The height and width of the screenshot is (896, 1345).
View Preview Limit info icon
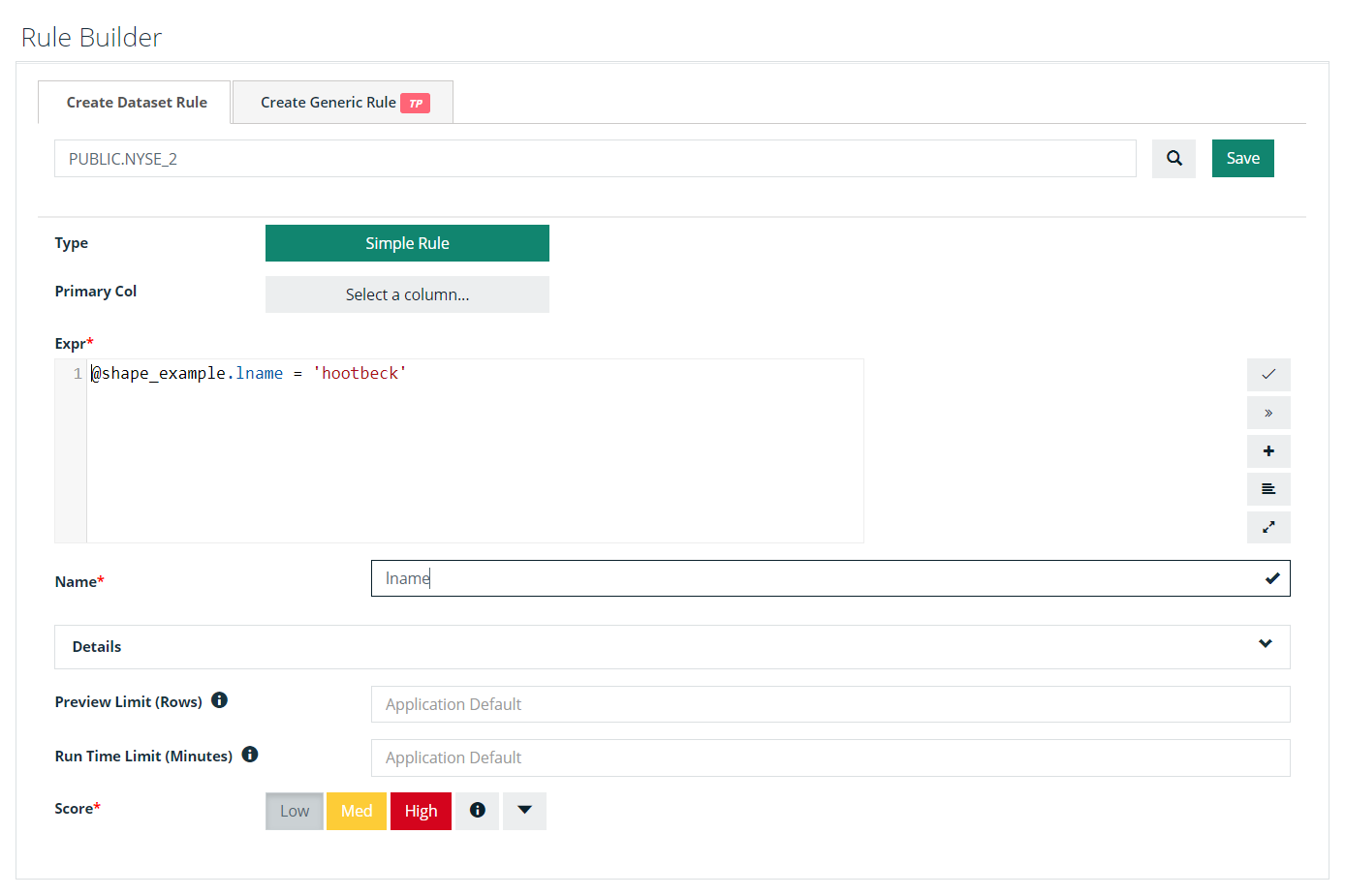point(219,699)
